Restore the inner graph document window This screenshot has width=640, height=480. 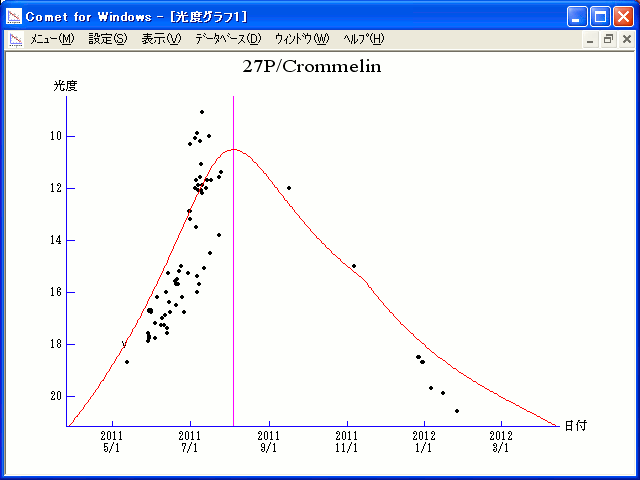pyautogui.click(x=608, y=40)
